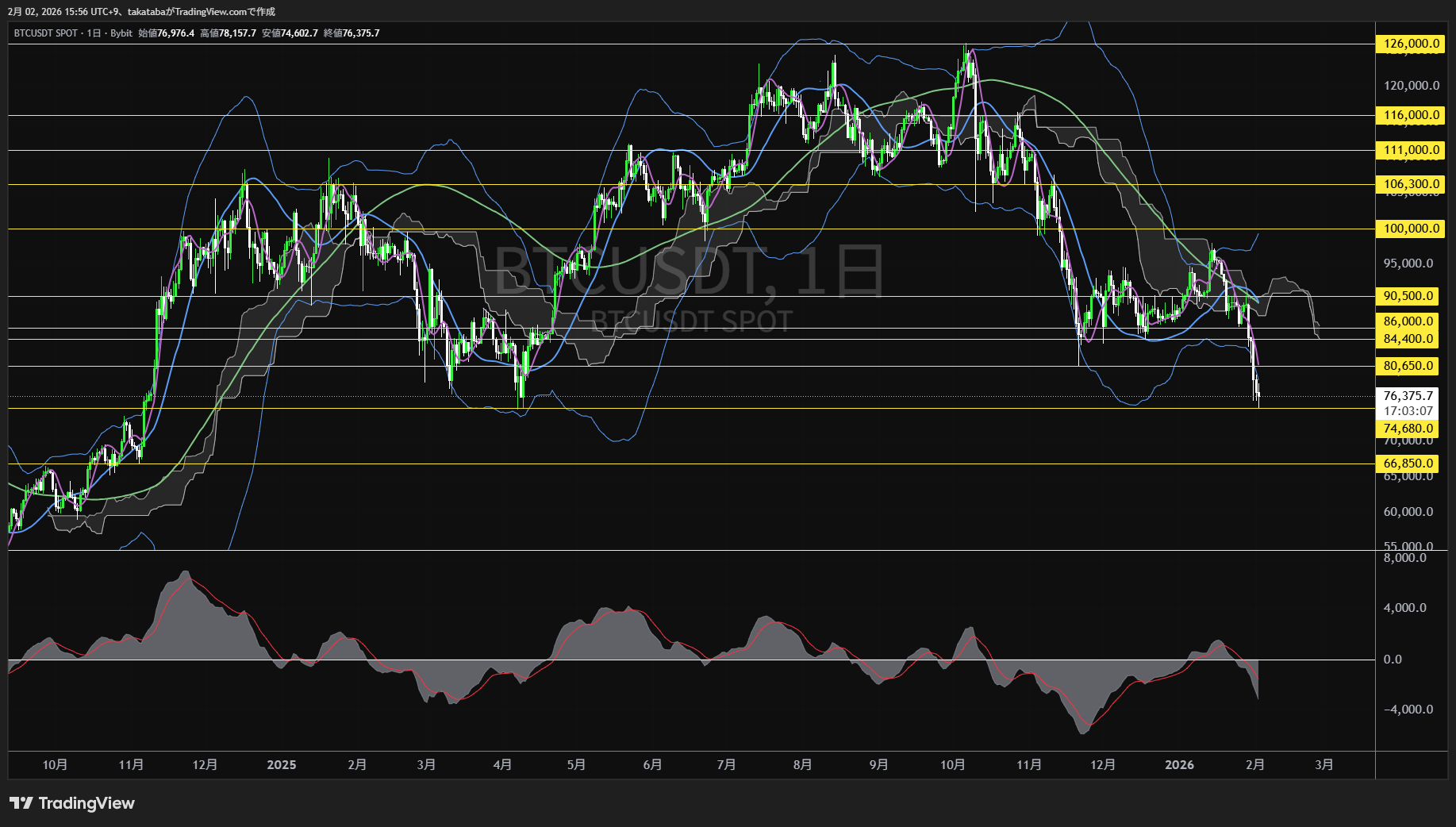Select the 7月 label on time axis
The height and width of the screenshot is (827, 1456).
point(726,765)
